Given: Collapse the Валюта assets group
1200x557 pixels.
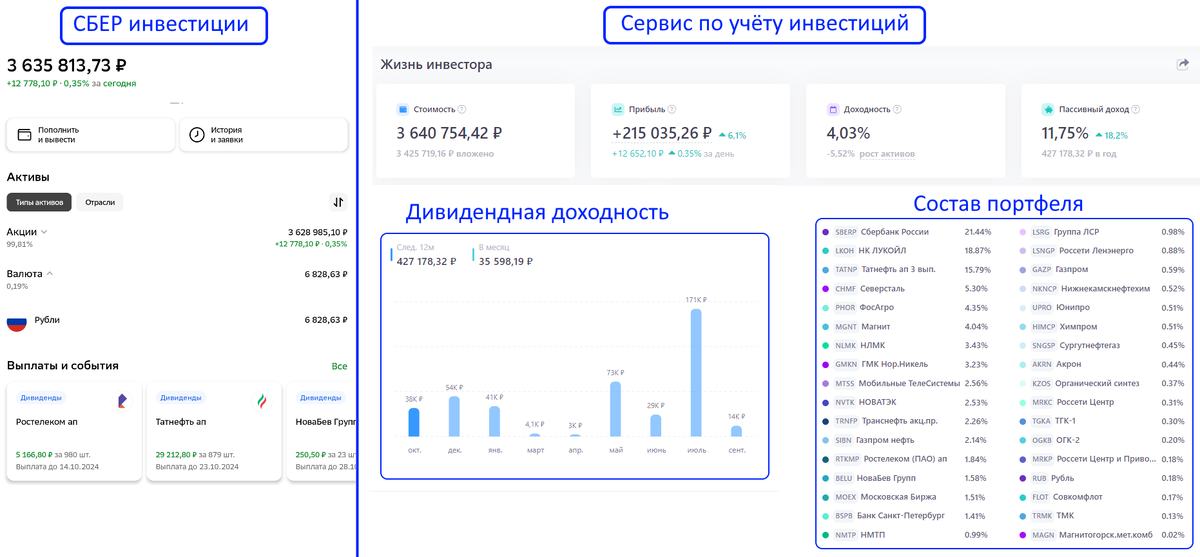Looking at the screenshot, I should click(30, 273).
